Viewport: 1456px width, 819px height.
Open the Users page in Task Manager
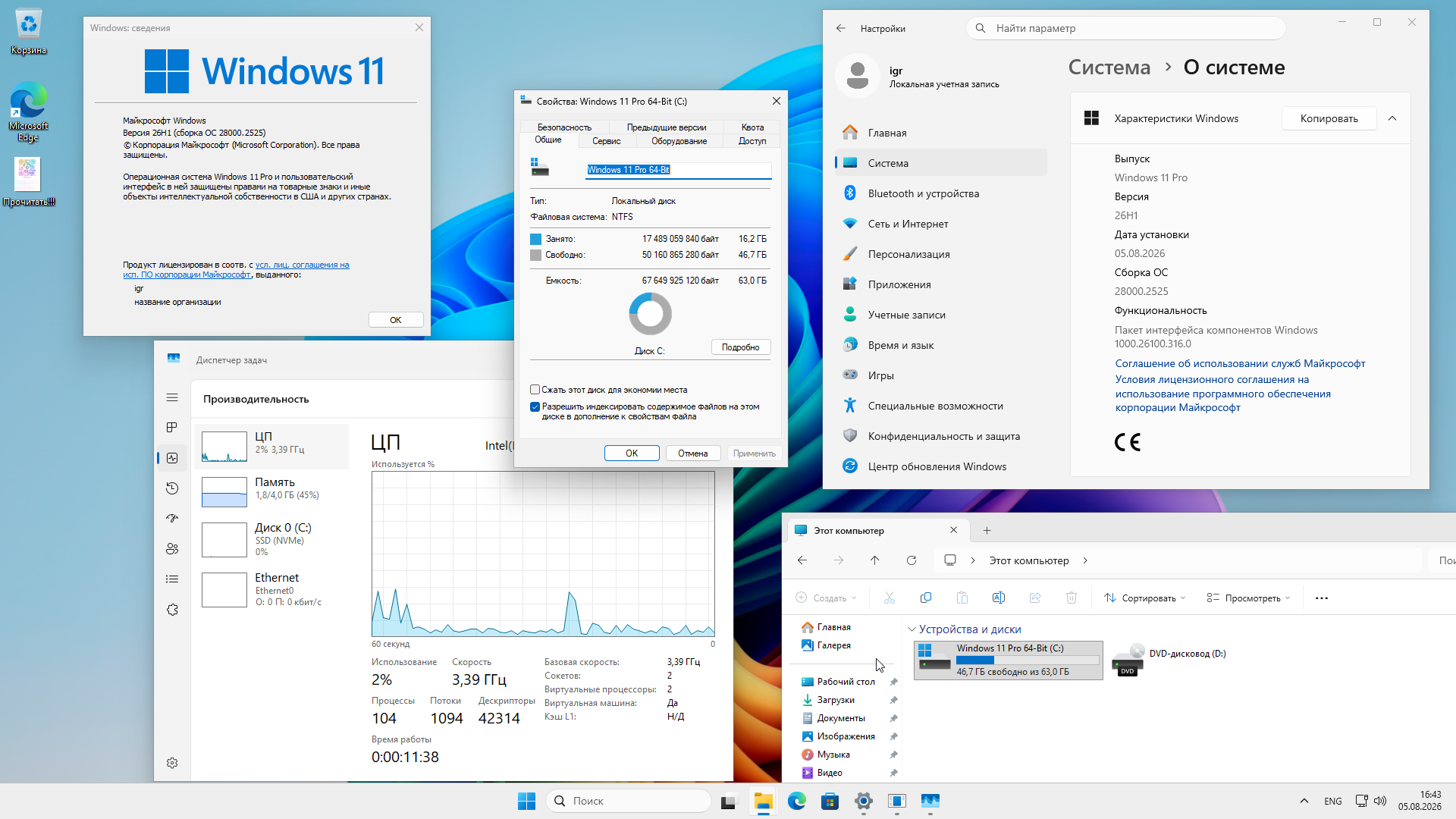[172, 549]
